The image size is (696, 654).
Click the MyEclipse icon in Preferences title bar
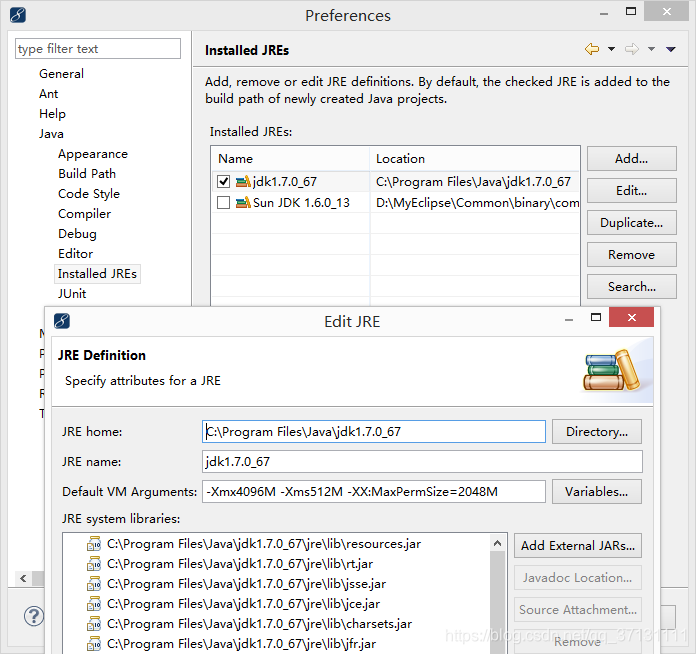coord(17,15)
